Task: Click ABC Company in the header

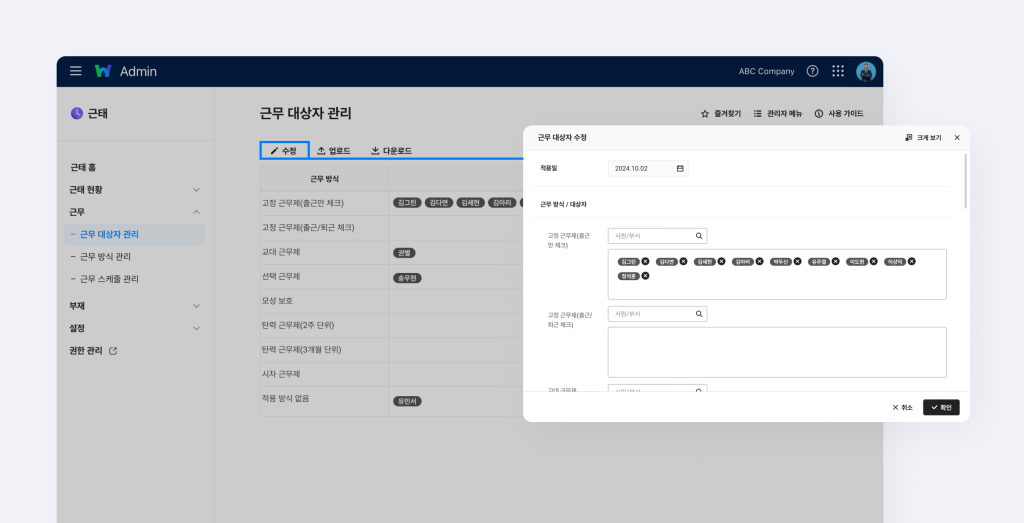Action: point(767,71)
